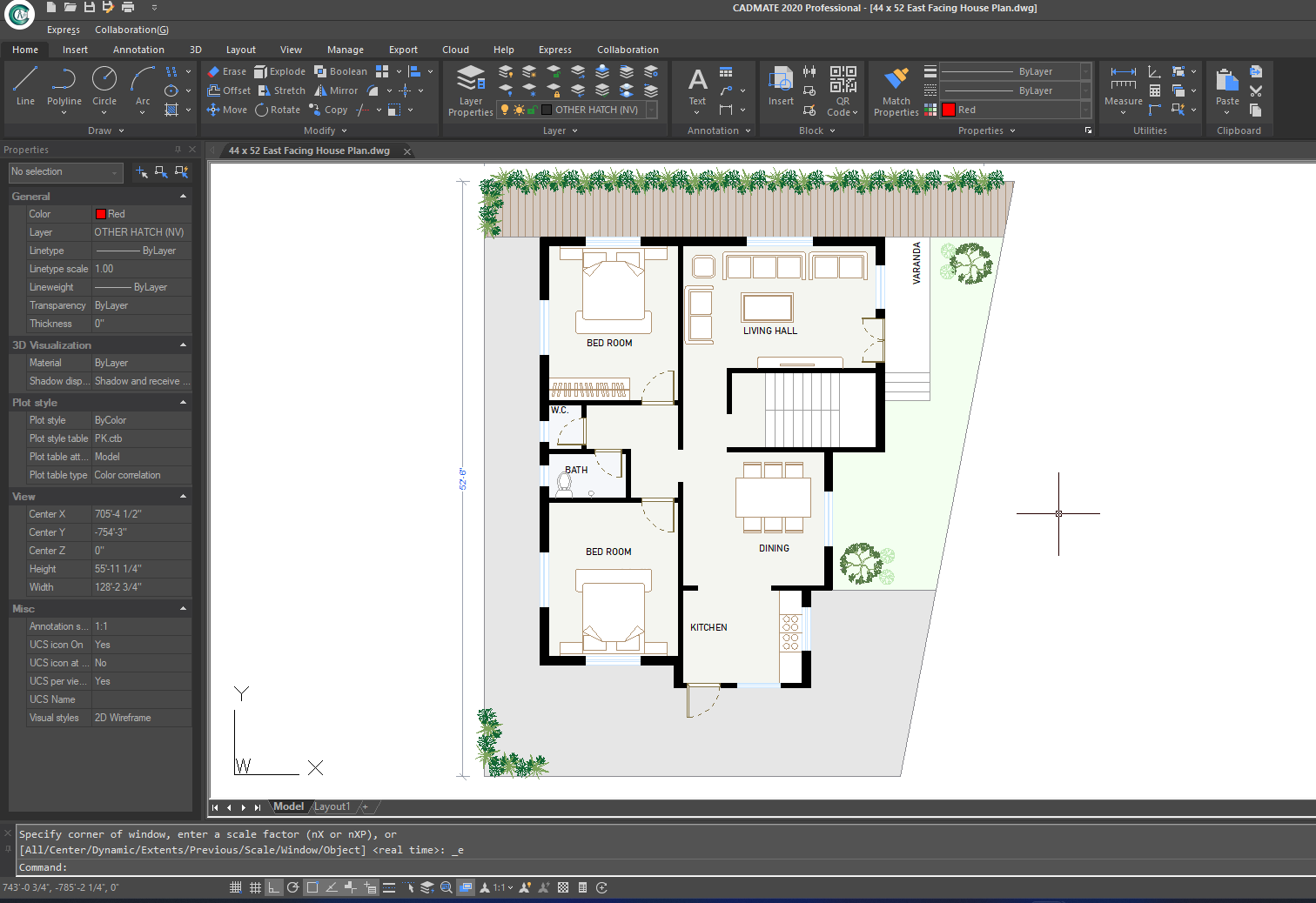Switch to the Layout1 tab
The height and width of the screenshot is (903, 1316).
(x=332, y=806)
